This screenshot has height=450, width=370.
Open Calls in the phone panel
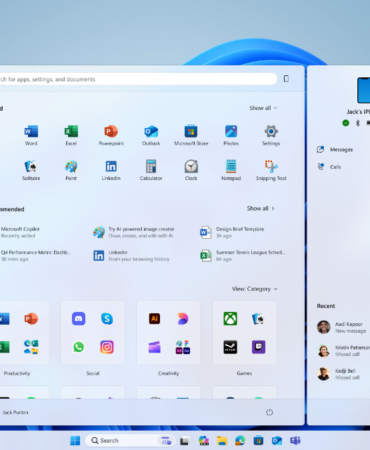[329, 167]
